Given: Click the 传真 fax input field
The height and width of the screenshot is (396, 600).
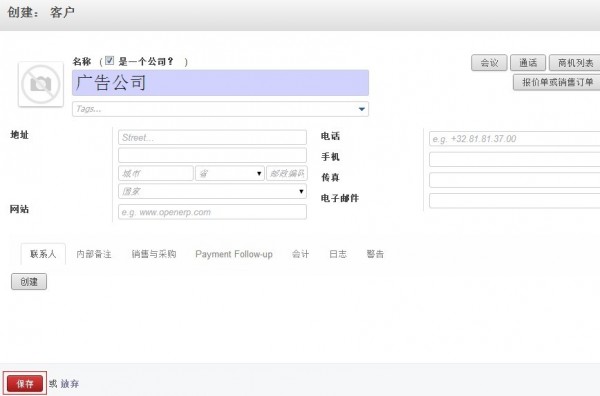Looking at the screenshot, I should [514, 180].
